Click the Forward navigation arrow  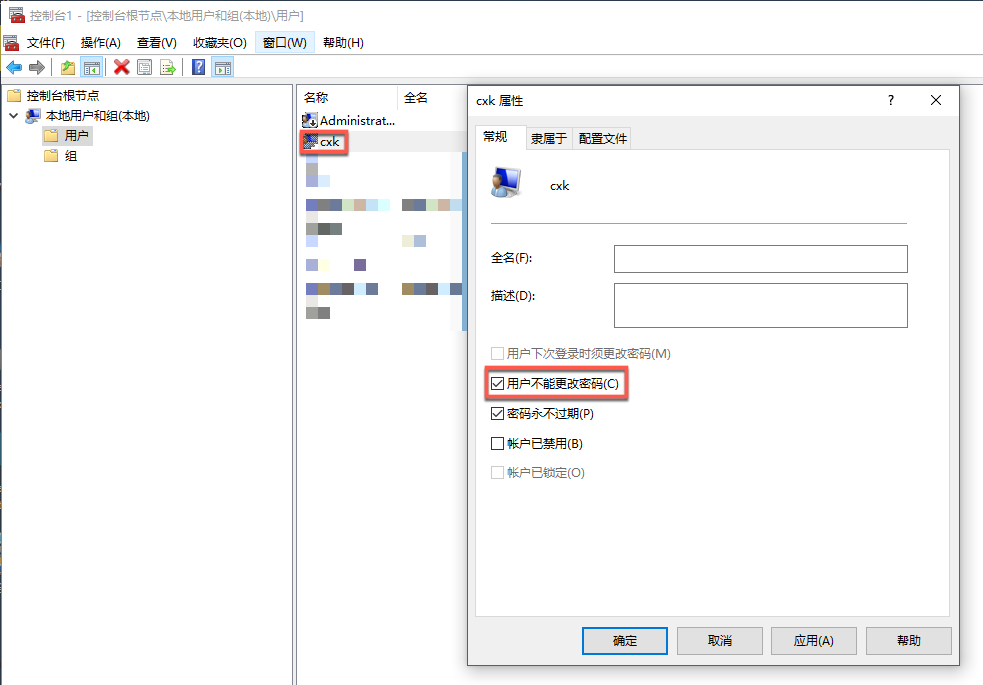37,67
